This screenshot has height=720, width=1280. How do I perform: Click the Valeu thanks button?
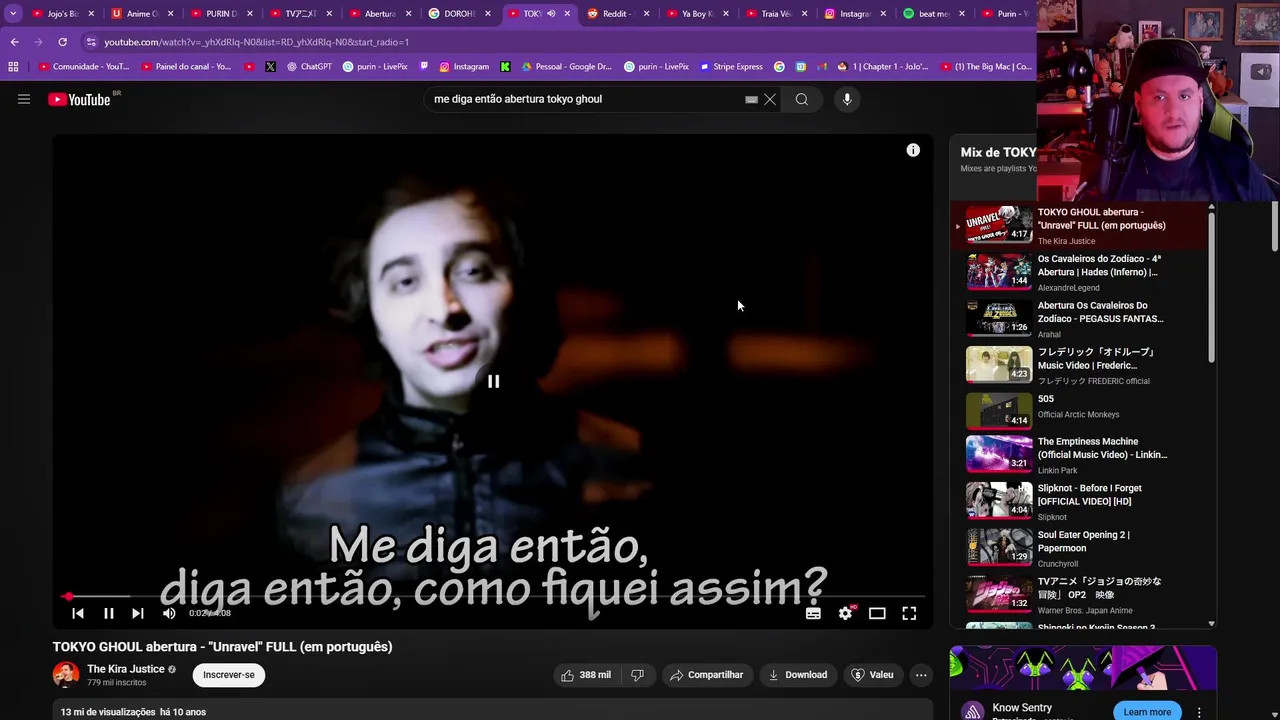point(872,675)
